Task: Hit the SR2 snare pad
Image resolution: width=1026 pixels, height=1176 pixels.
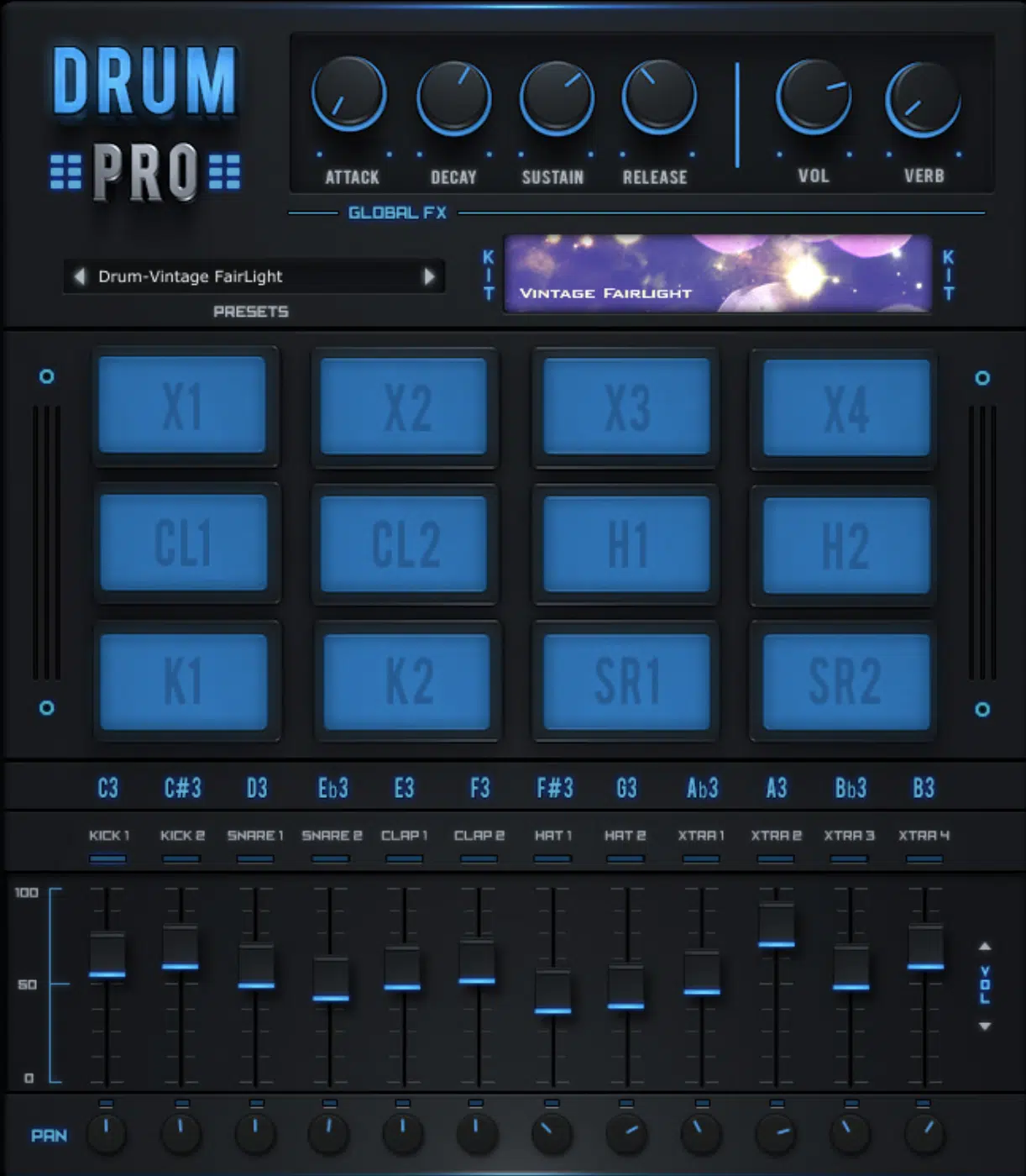Action: click(846, 681)
